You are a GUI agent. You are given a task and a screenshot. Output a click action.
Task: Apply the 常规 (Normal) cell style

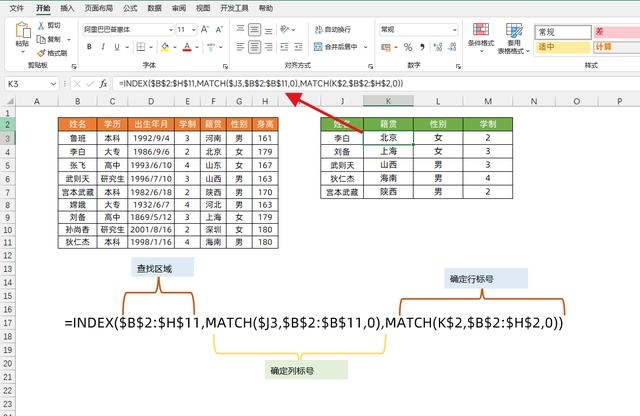tap(563, 32)
